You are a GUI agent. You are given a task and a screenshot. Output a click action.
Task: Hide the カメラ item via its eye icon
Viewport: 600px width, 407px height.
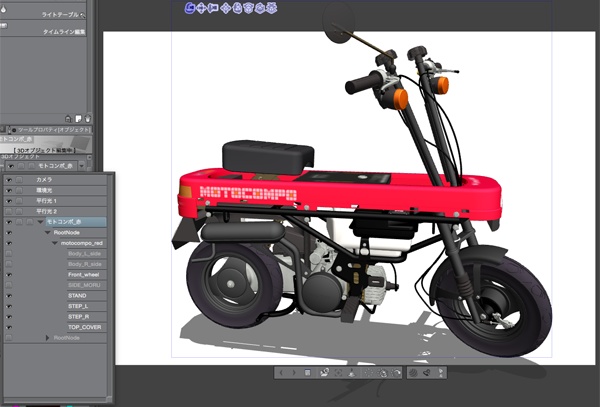pos(9,180)
